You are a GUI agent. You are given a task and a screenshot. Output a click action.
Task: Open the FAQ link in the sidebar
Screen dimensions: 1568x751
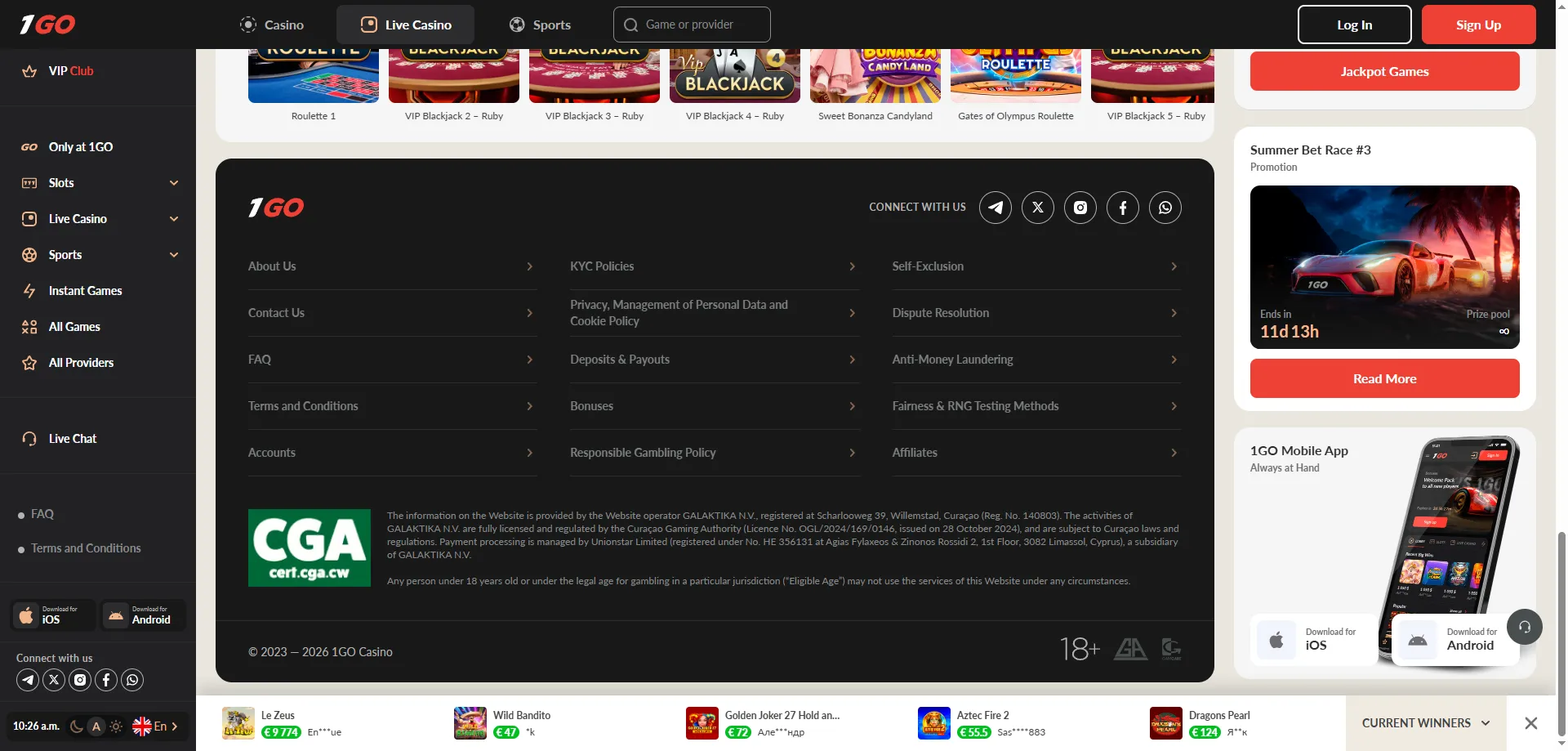tap(42, 514)
